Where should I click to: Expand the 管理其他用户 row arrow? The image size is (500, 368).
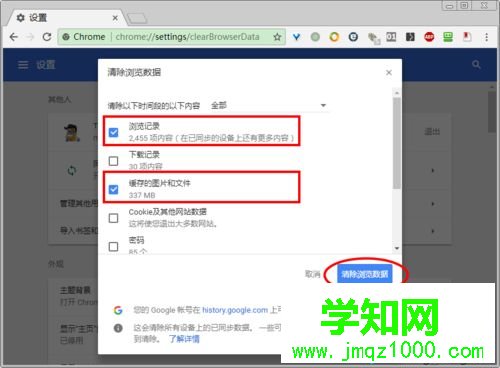tap(433, 203)
